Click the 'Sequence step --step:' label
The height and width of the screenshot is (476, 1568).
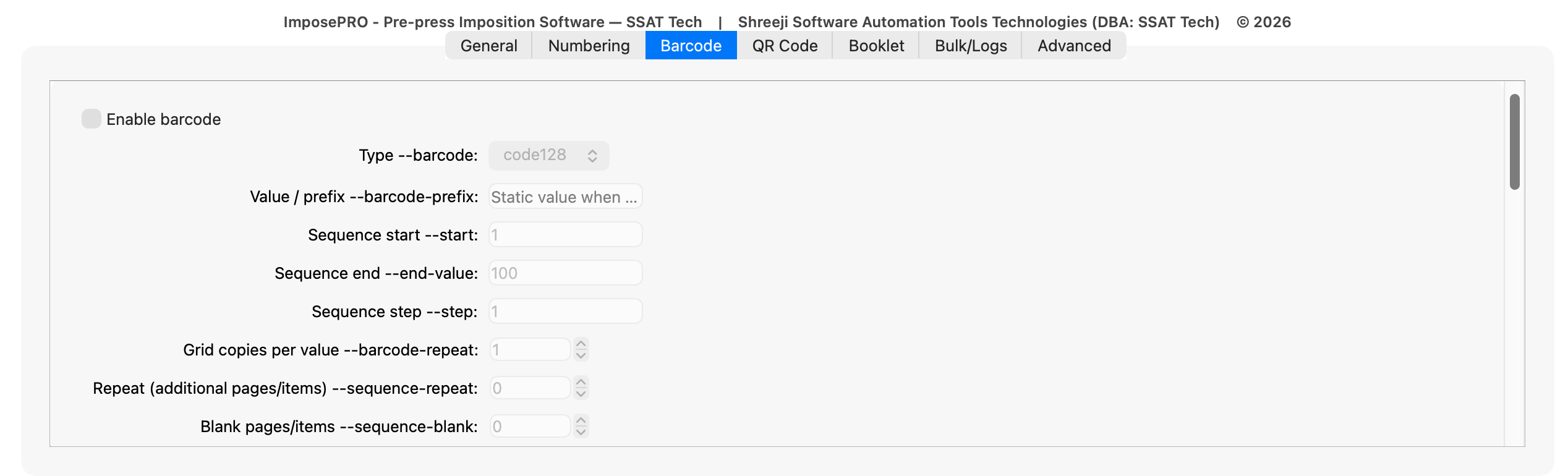click(x=394, y=312)
